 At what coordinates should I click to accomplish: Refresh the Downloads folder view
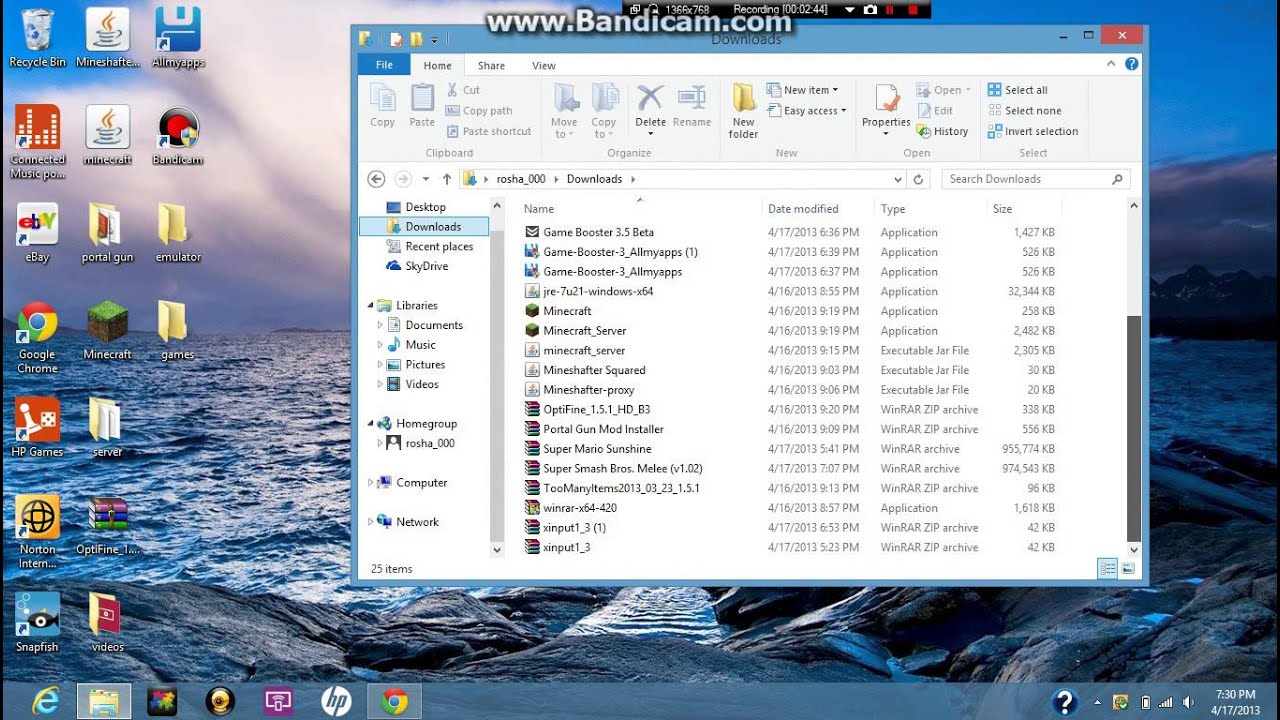click(918, 179)
